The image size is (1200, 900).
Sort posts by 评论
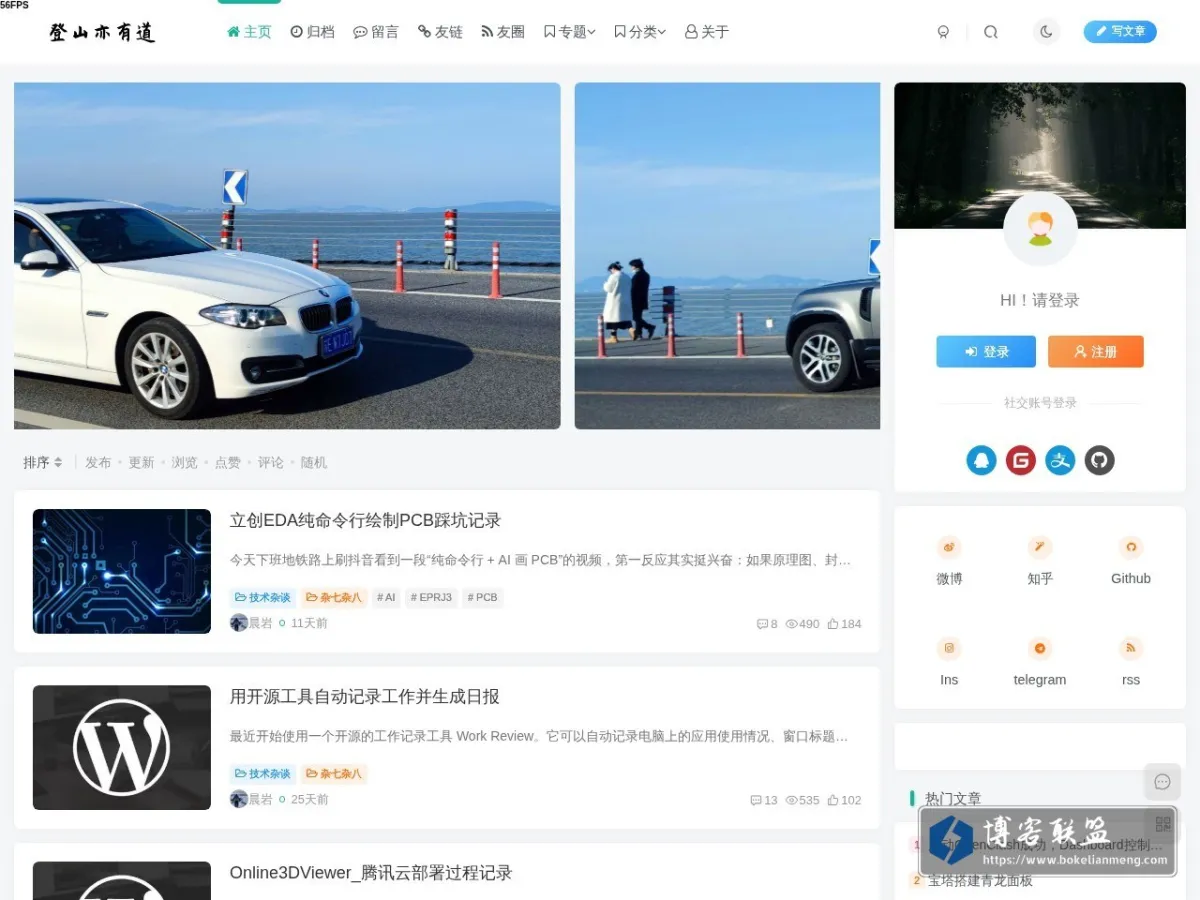click(x=271, y=462)
